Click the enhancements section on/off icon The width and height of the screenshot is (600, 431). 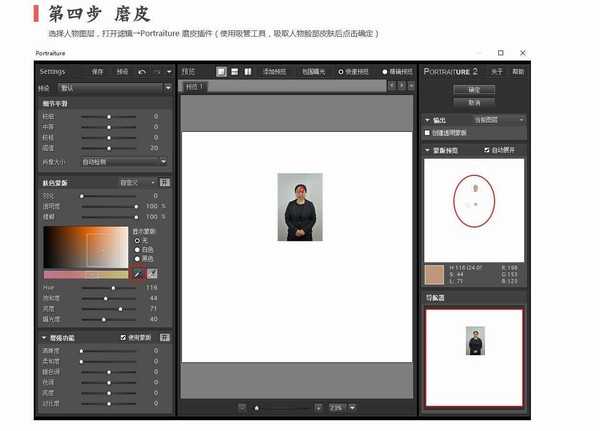click(x=165, y=337)
